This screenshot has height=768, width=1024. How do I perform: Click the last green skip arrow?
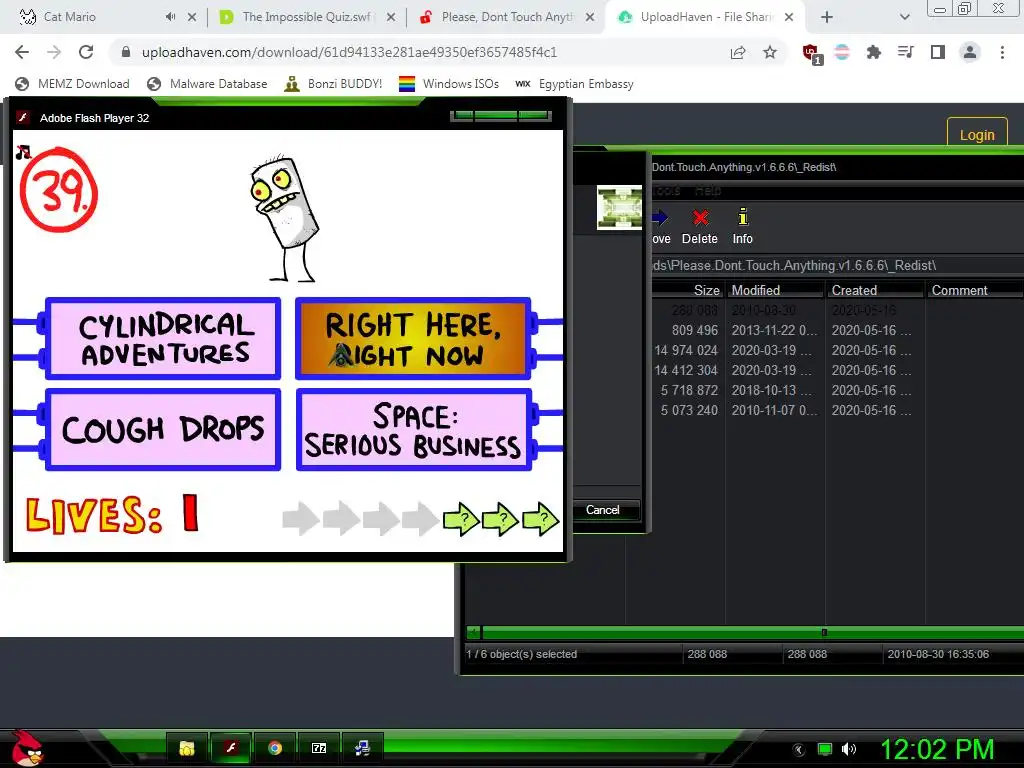(x=540, y=519)
